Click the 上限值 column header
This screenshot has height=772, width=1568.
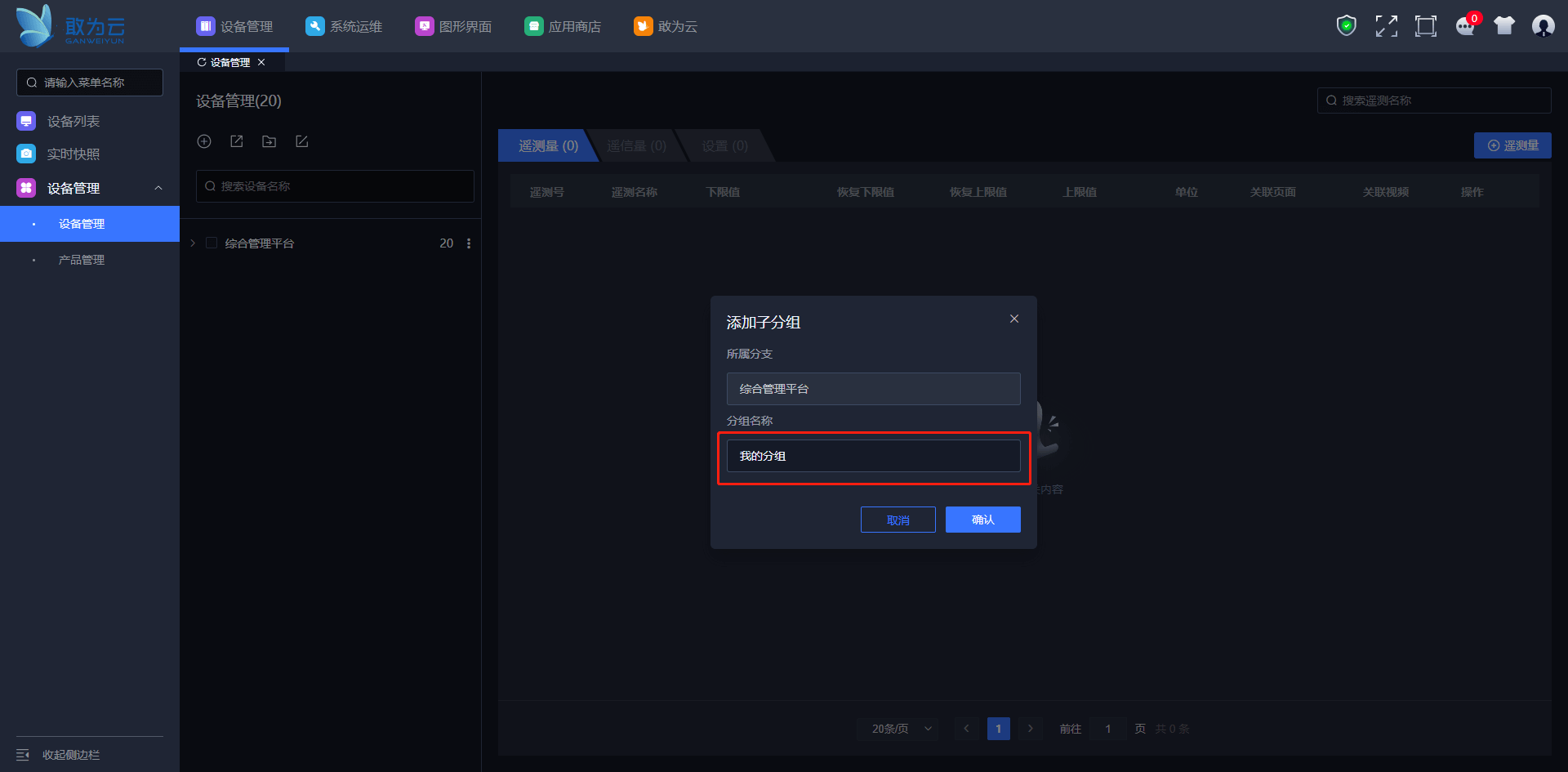pos(1080,192)
